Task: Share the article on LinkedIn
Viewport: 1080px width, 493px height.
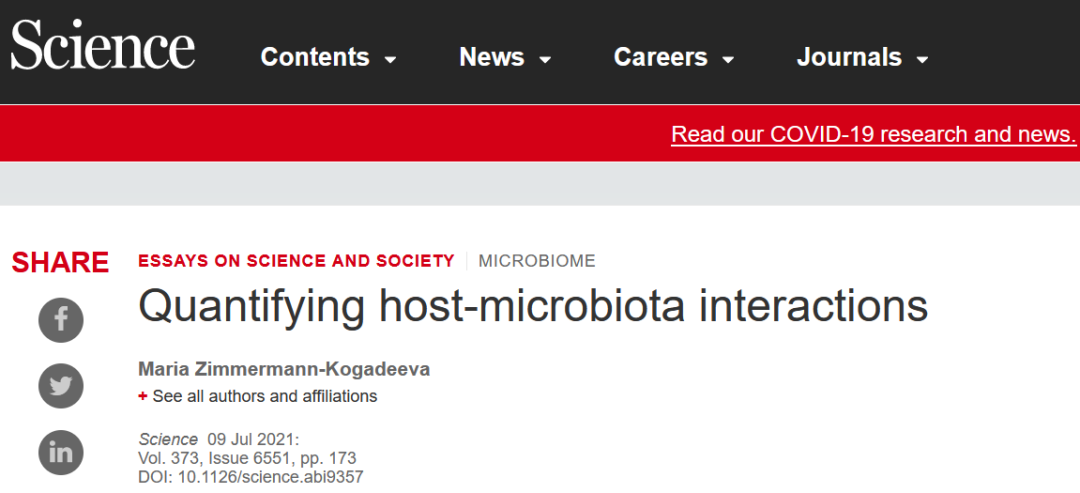Action: click(x=61, y=452)
